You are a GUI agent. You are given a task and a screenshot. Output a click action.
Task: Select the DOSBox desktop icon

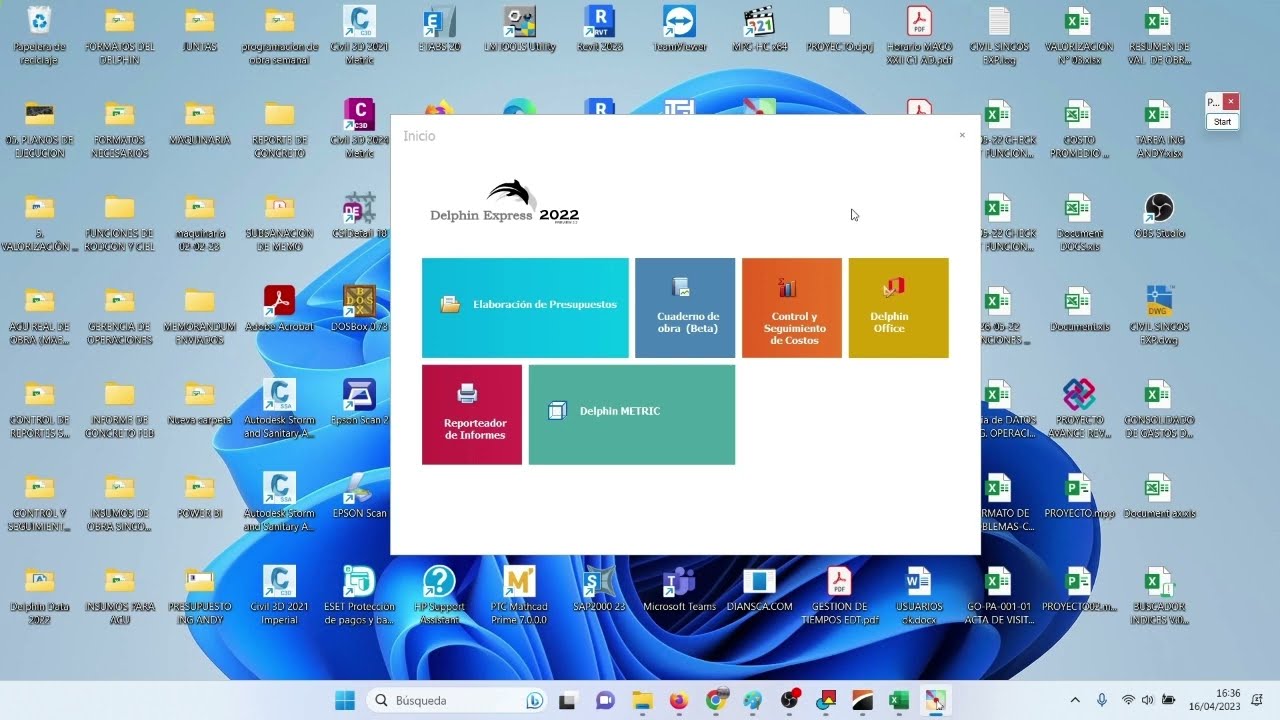(360, 308)
